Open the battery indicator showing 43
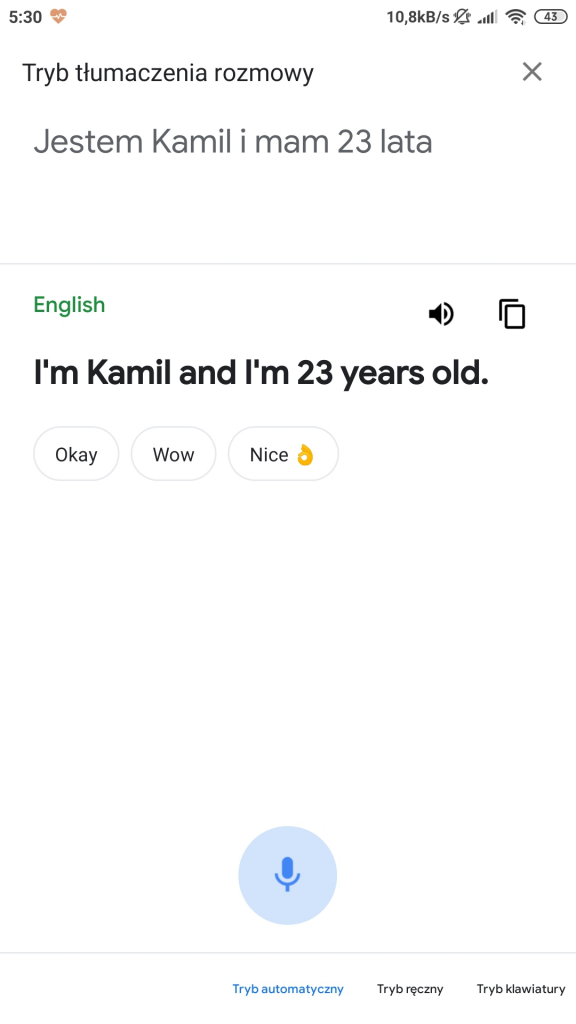This screenshot has width=576, height=1024. point(546,16)
